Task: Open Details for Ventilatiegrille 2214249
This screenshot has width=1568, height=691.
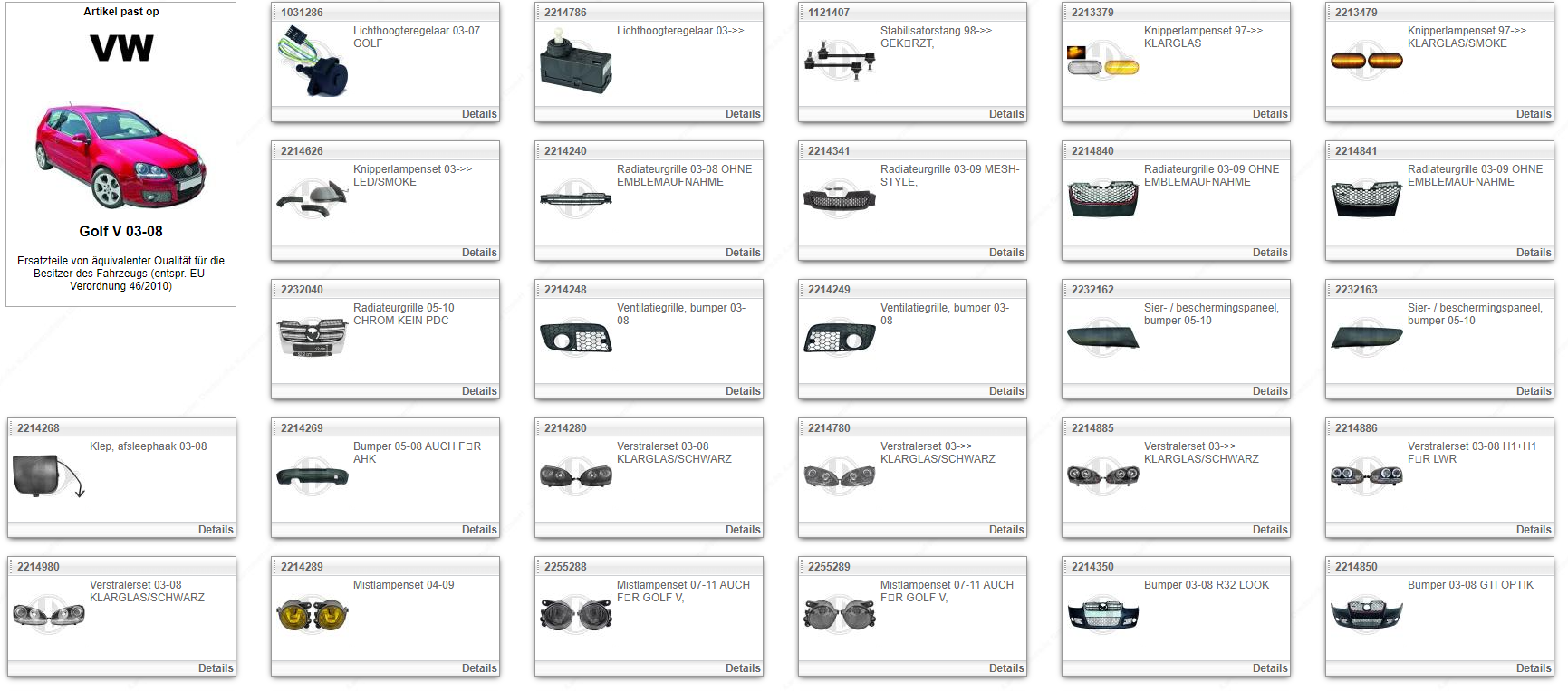Action: click(1005, 391)
